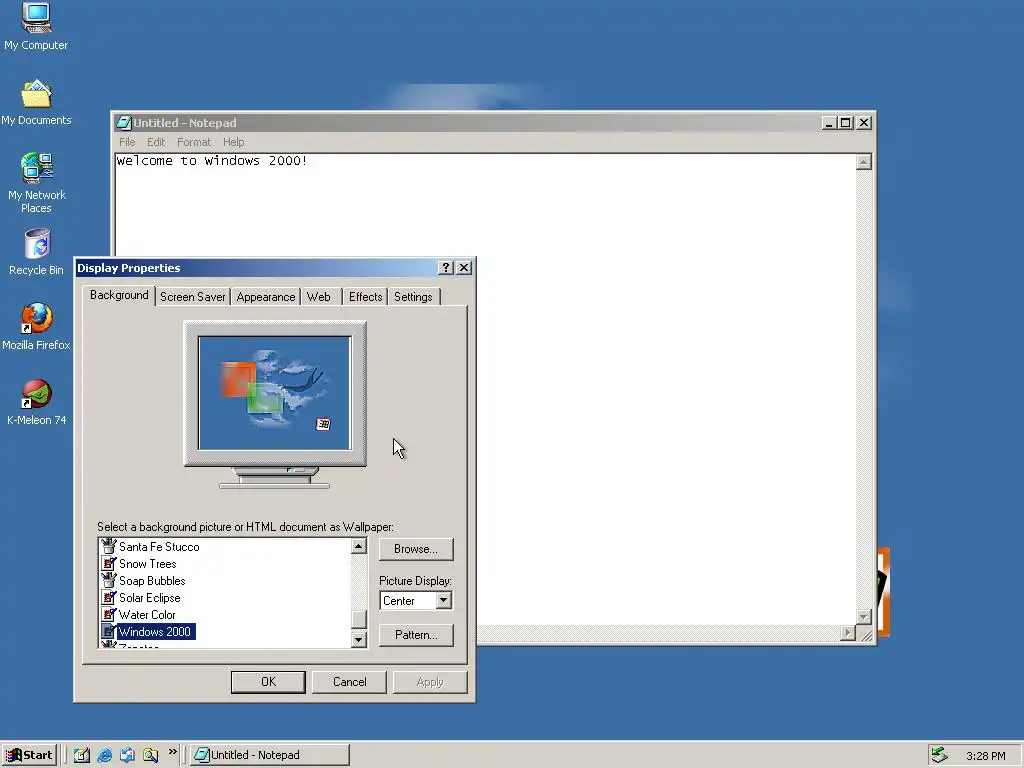This screenshot has width=1024, height=768.
Task: Open the My Documents desktop icon
Action: pos(36,103)
